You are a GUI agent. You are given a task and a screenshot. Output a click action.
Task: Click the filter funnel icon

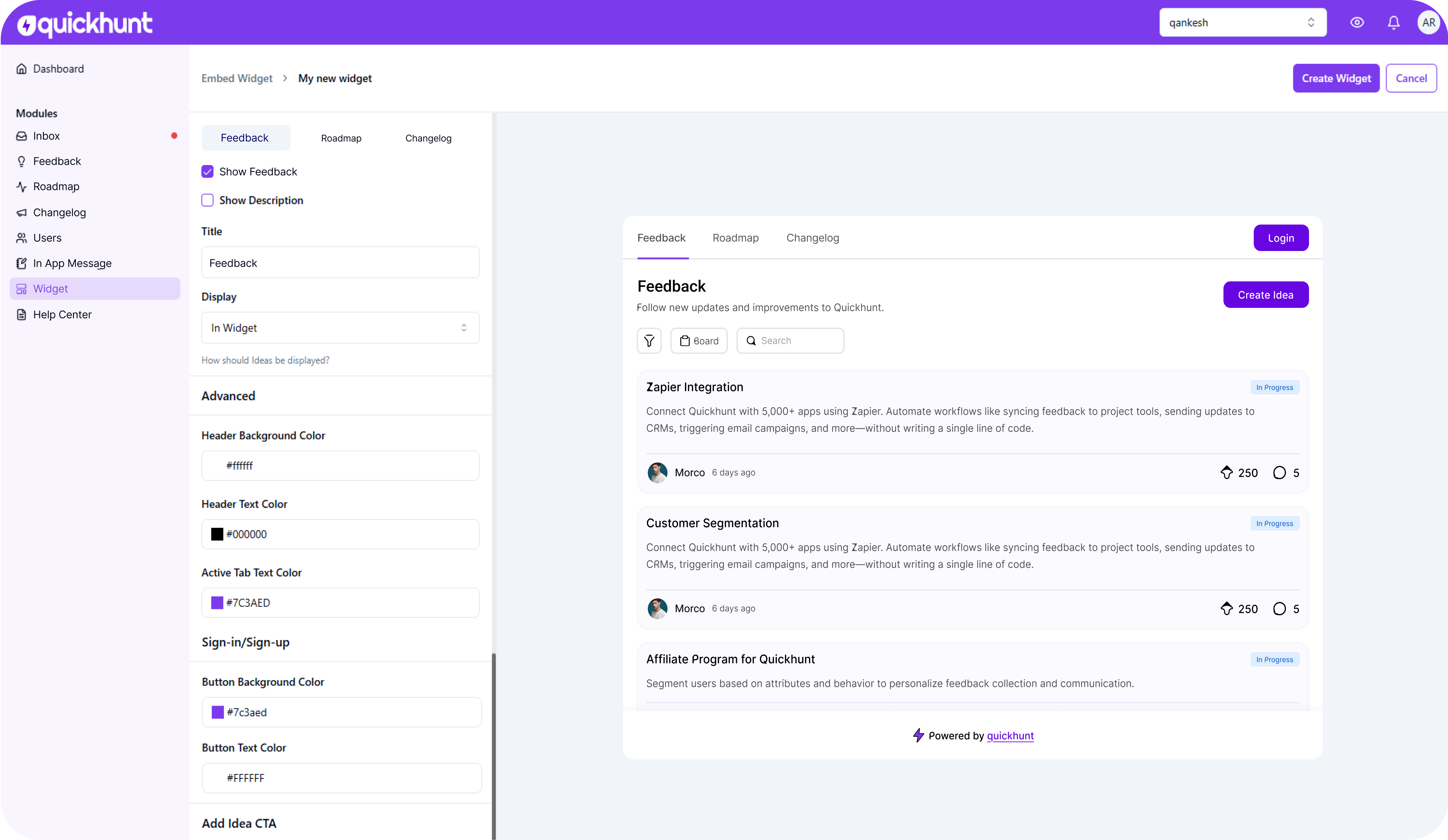pos(649,341)
